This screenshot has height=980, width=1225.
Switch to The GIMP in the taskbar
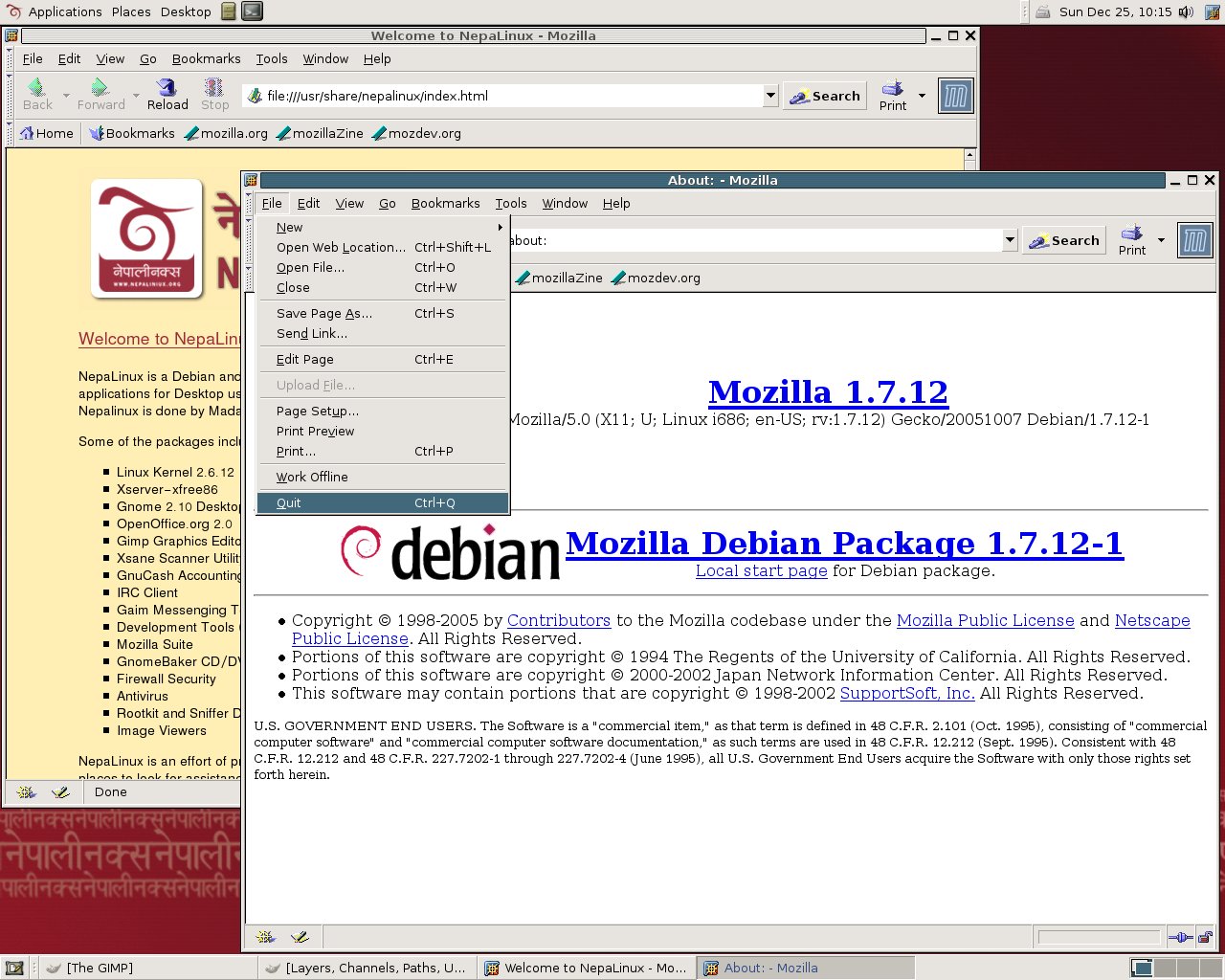click(x=148, y=968)
